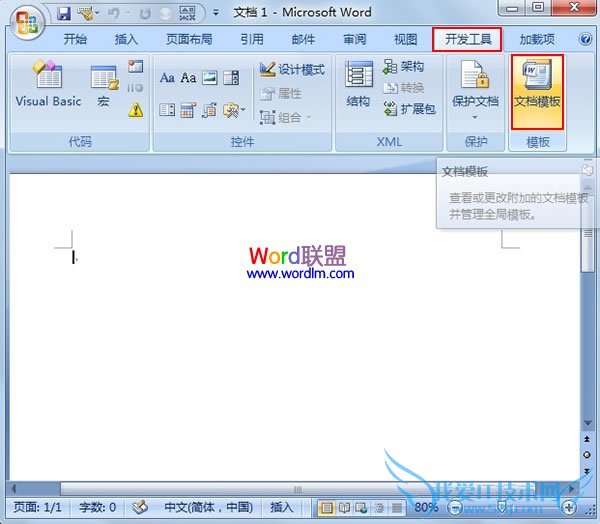Image resolution: width=600 pixels, height=524 pixels.
Task: Click Previous Page double-arrow button
Action: coord(587,439)
